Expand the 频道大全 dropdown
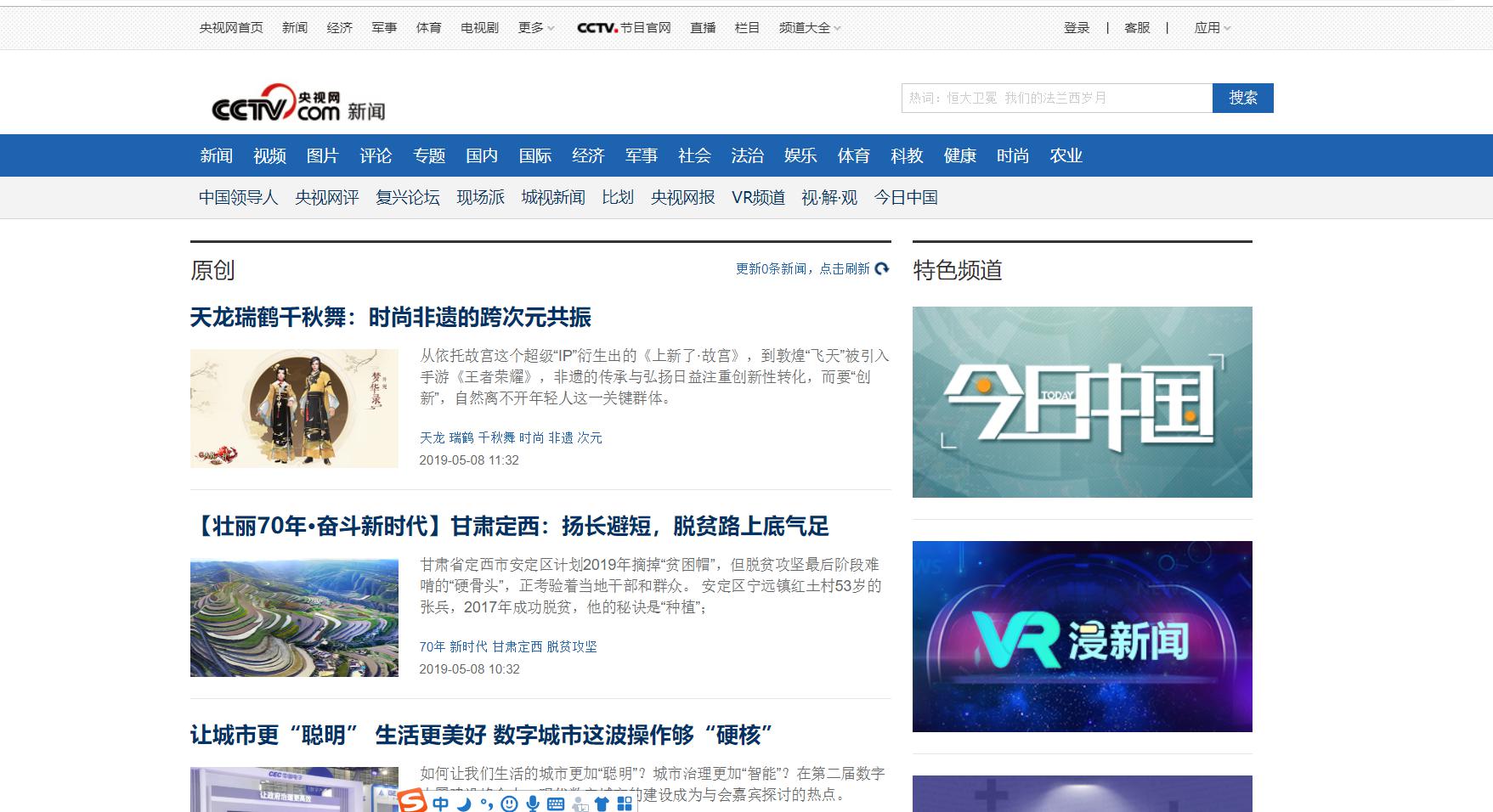The image size is (1493, 812). [809, 28]
